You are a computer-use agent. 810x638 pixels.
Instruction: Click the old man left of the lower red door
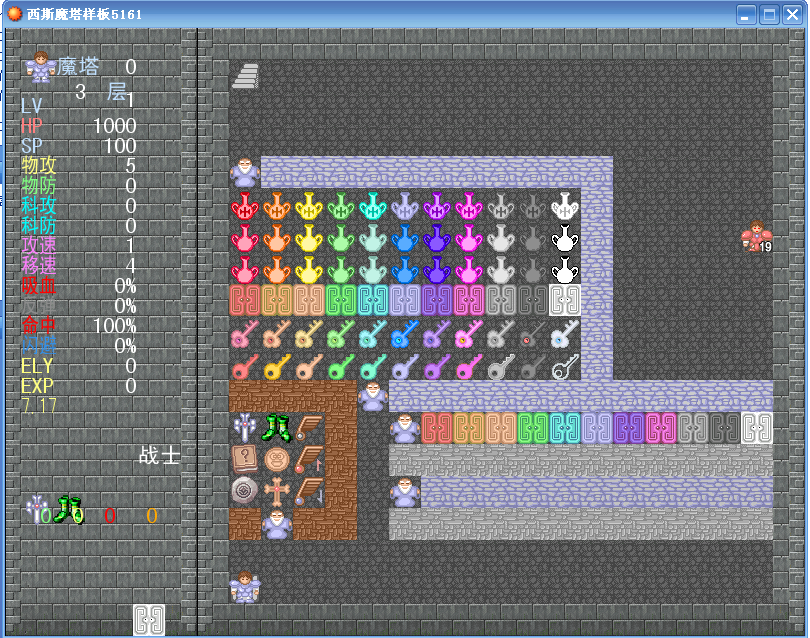click(405, 428)
